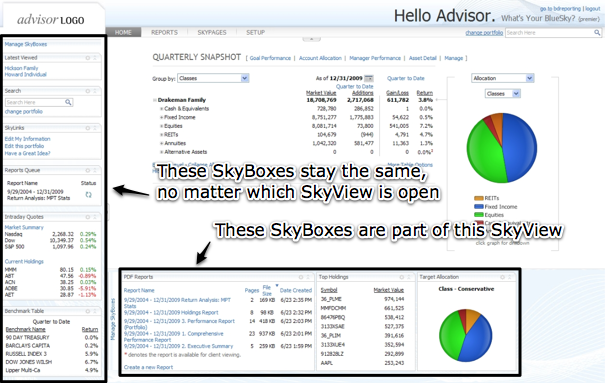Click the collapse handle below the navigation bar

point(311,39)
